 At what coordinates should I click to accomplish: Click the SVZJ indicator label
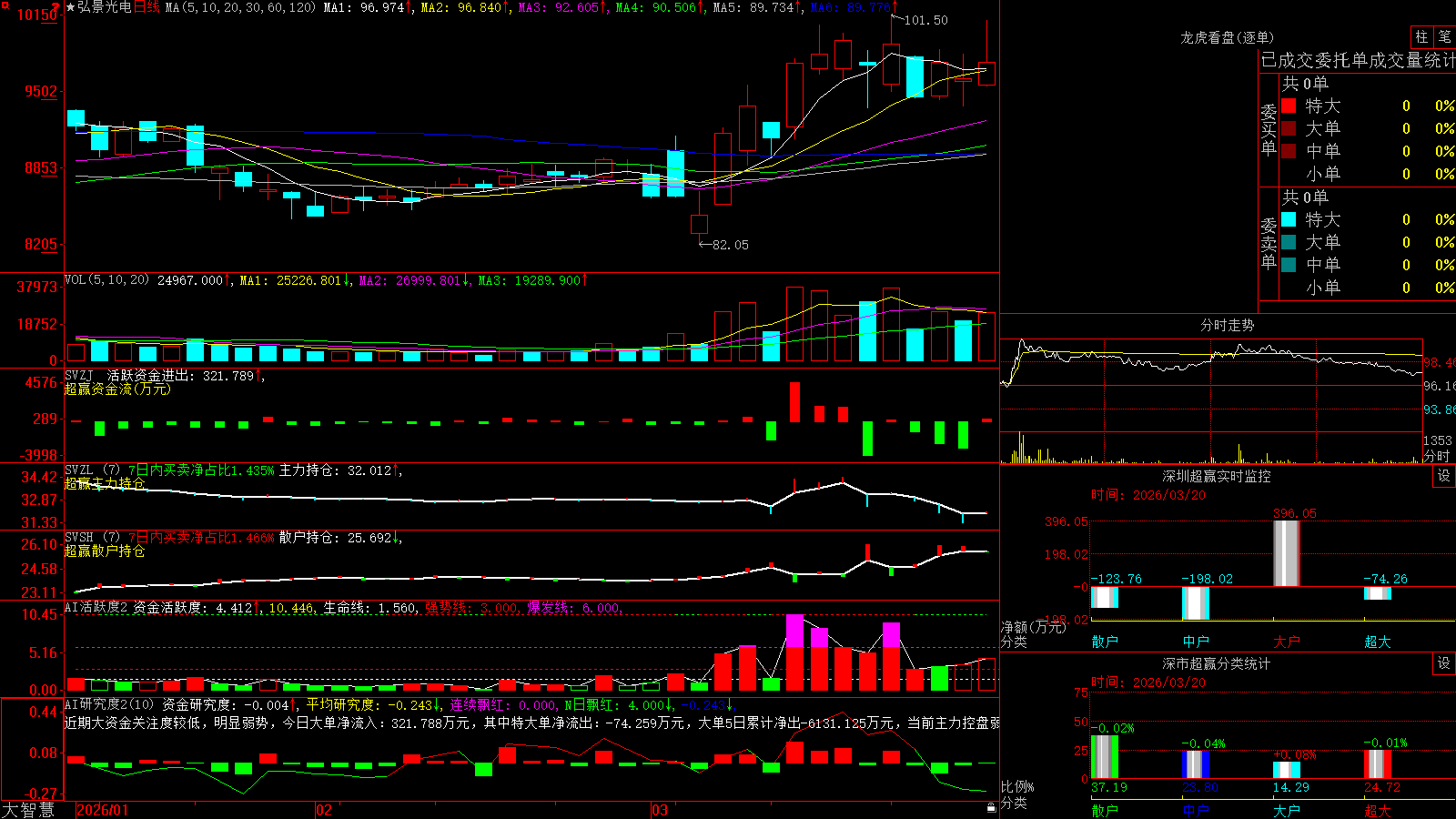pyautogui.click(x=79, y=375)
